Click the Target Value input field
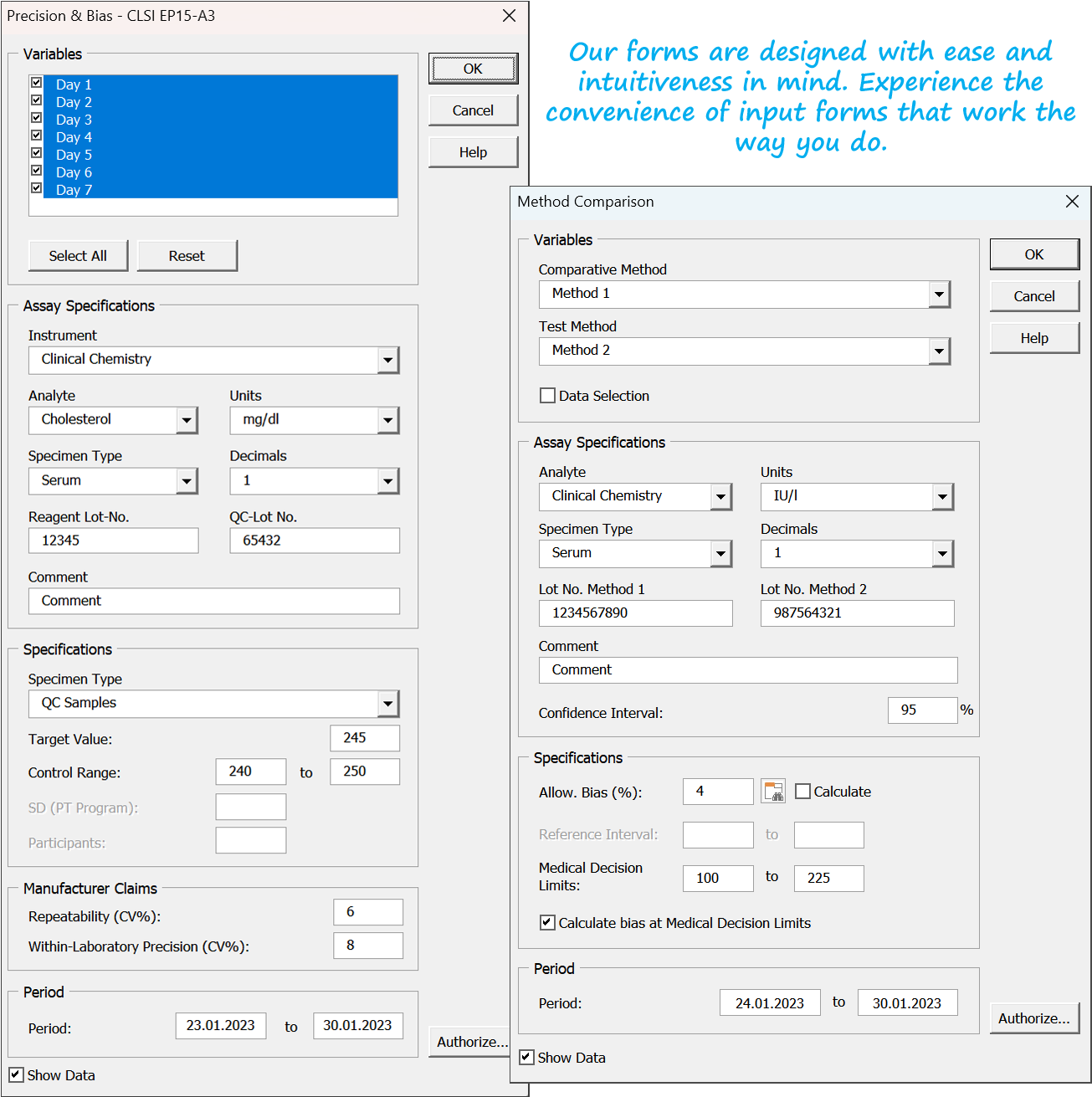This screenshot has height=1097, width=1092. click(365, 738)
